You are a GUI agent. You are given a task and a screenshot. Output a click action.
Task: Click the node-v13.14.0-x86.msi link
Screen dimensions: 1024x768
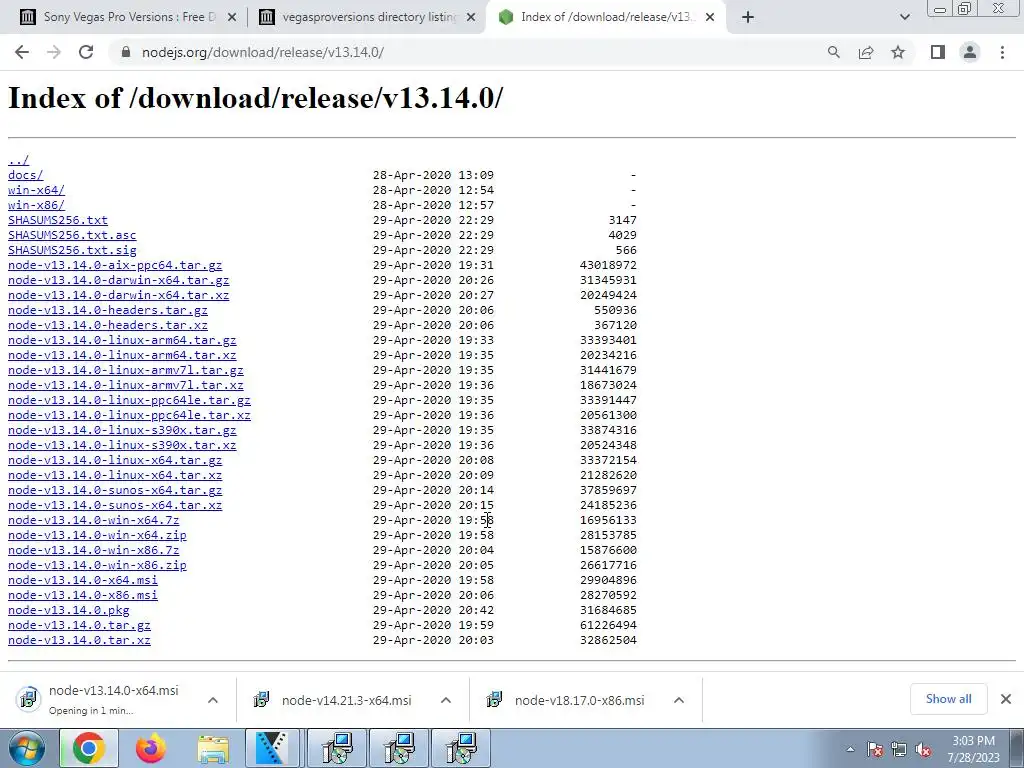(83, 596)
